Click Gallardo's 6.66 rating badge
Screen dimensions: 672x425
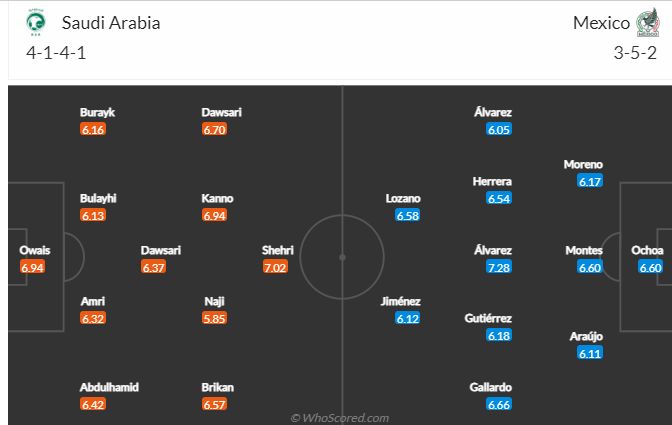(499, 404)
